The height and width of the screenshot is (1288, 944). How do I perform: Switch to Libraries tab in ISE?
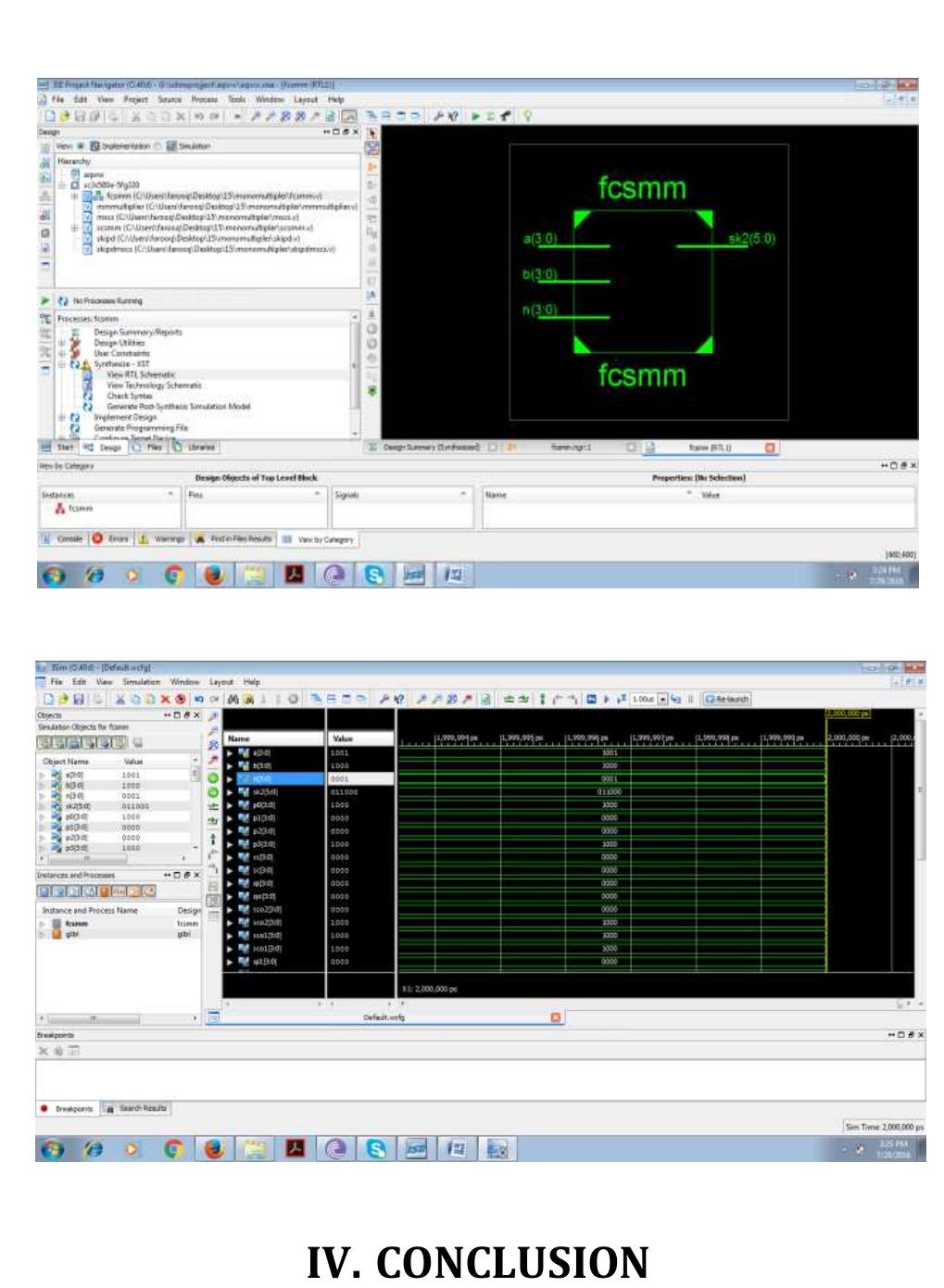195,448
